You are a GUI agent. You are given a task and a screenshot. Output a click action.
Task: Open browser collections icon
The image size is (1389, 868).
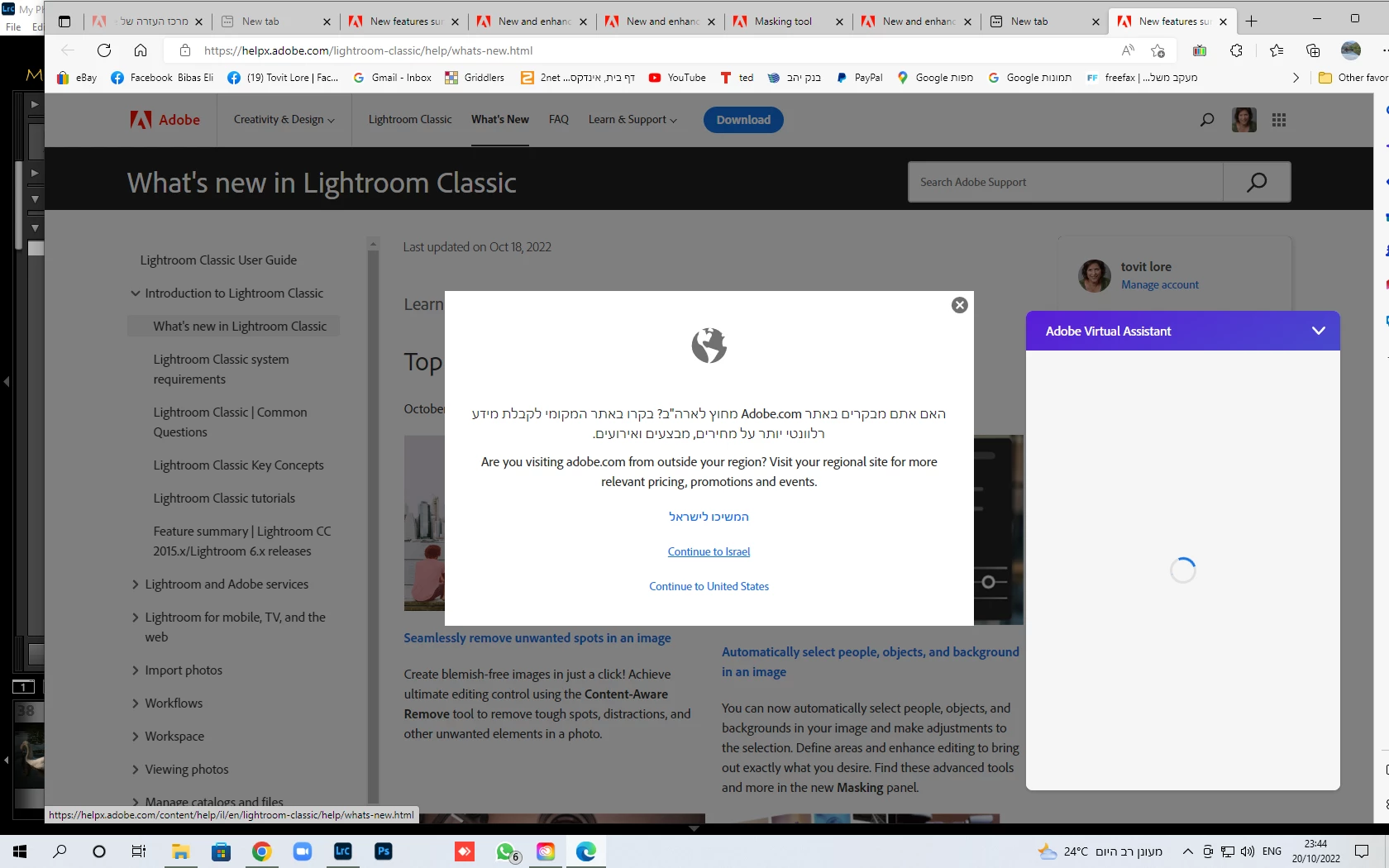[x=1313, y=50]
